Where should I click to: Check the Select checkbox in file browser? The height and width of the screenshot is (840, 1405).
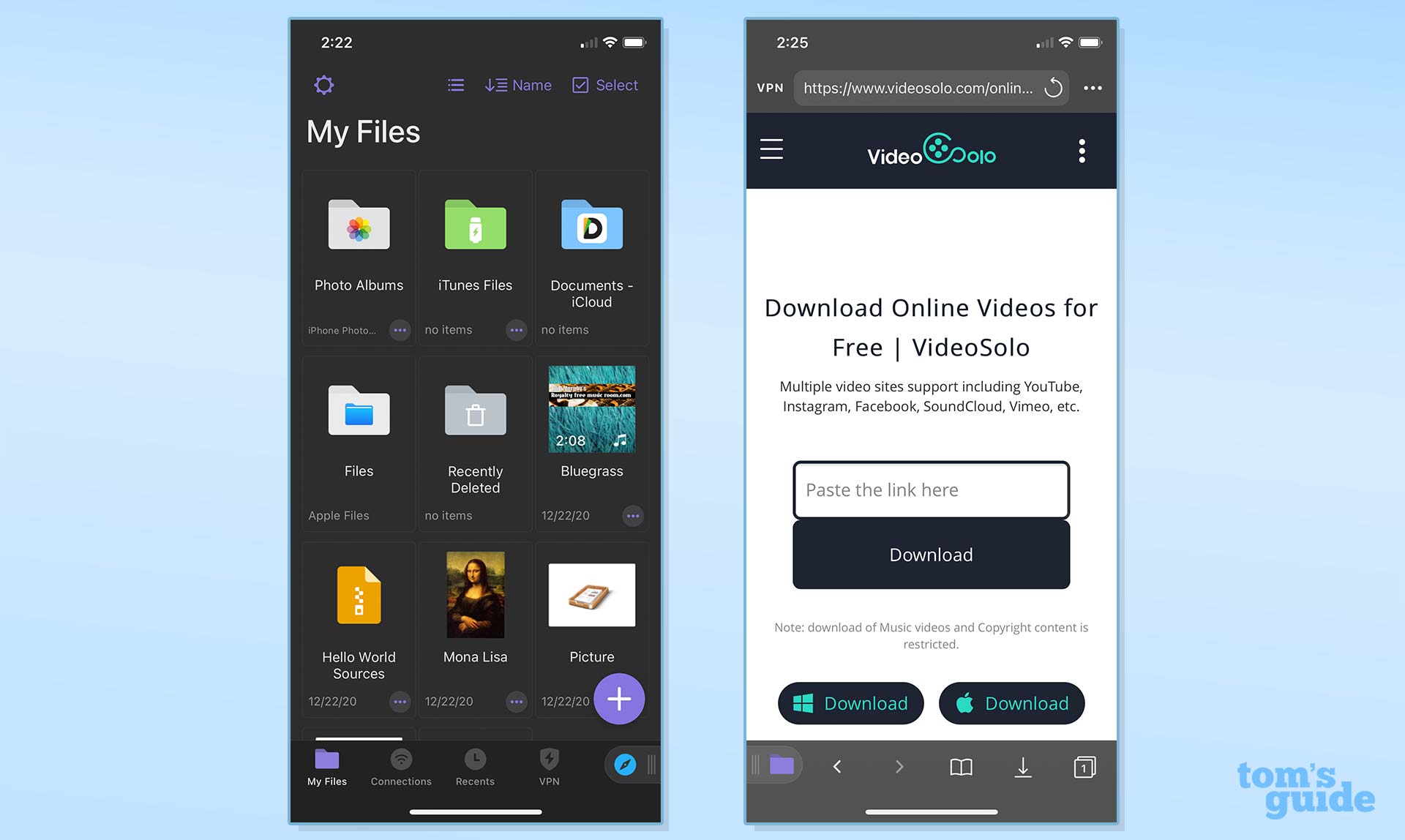pyautogui.click(x=579, y=85)
